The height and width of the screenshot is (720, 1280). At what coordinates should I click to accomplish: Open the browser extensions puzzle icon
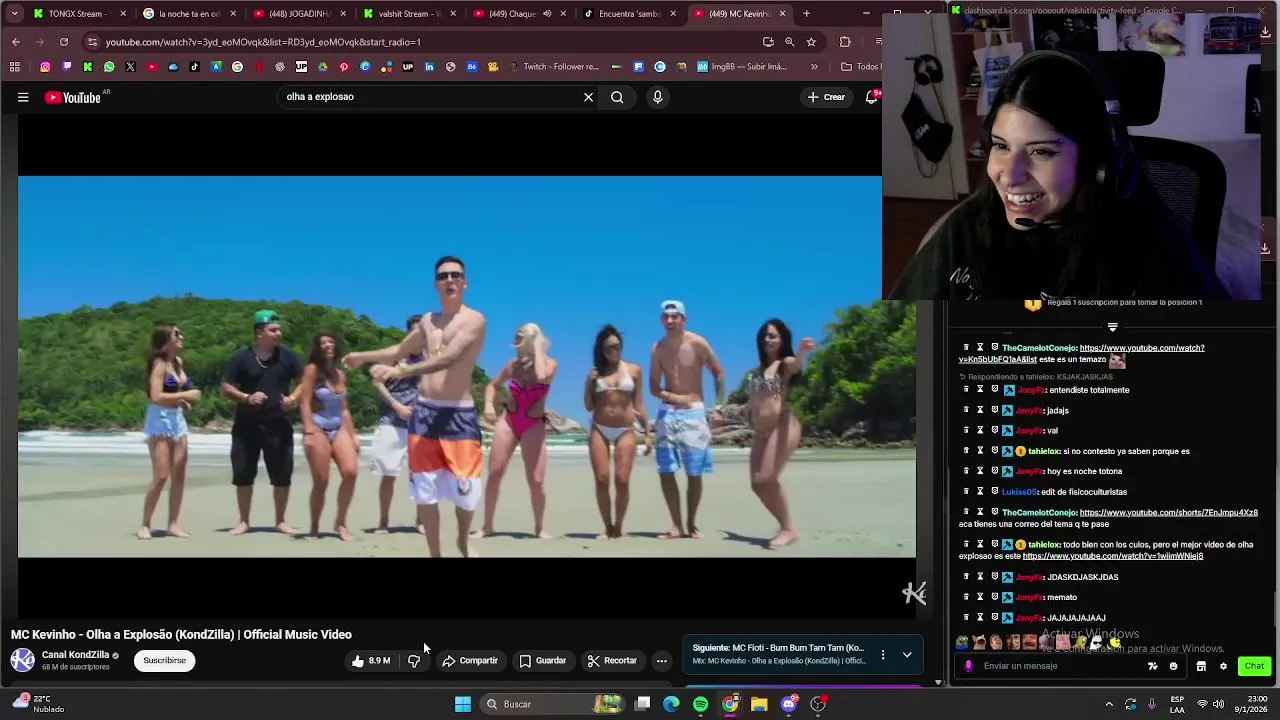tap(845, 42)
